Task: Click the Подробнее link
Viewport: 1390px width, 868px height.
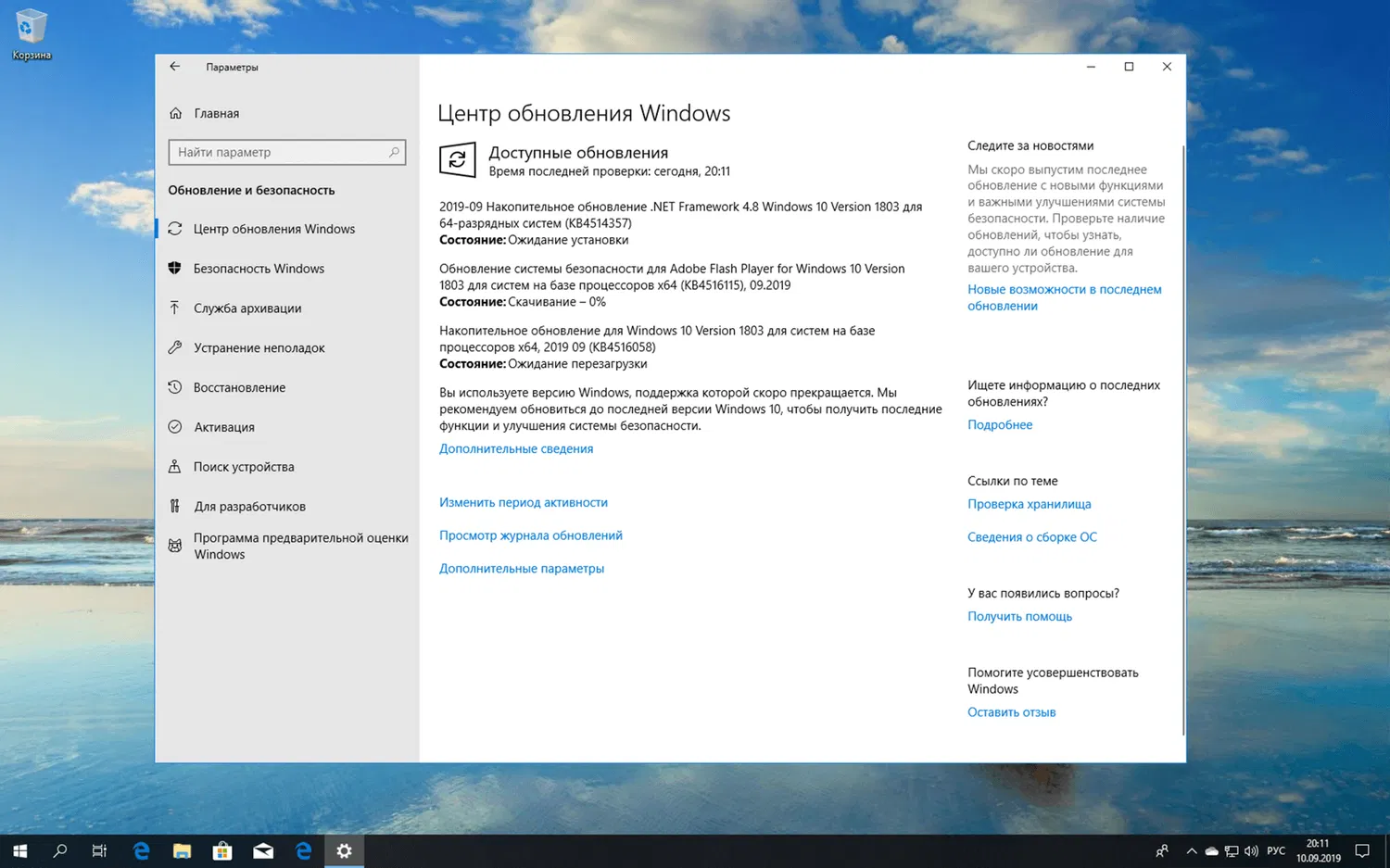Action: pyautogui.click(x=1000, y=424)
